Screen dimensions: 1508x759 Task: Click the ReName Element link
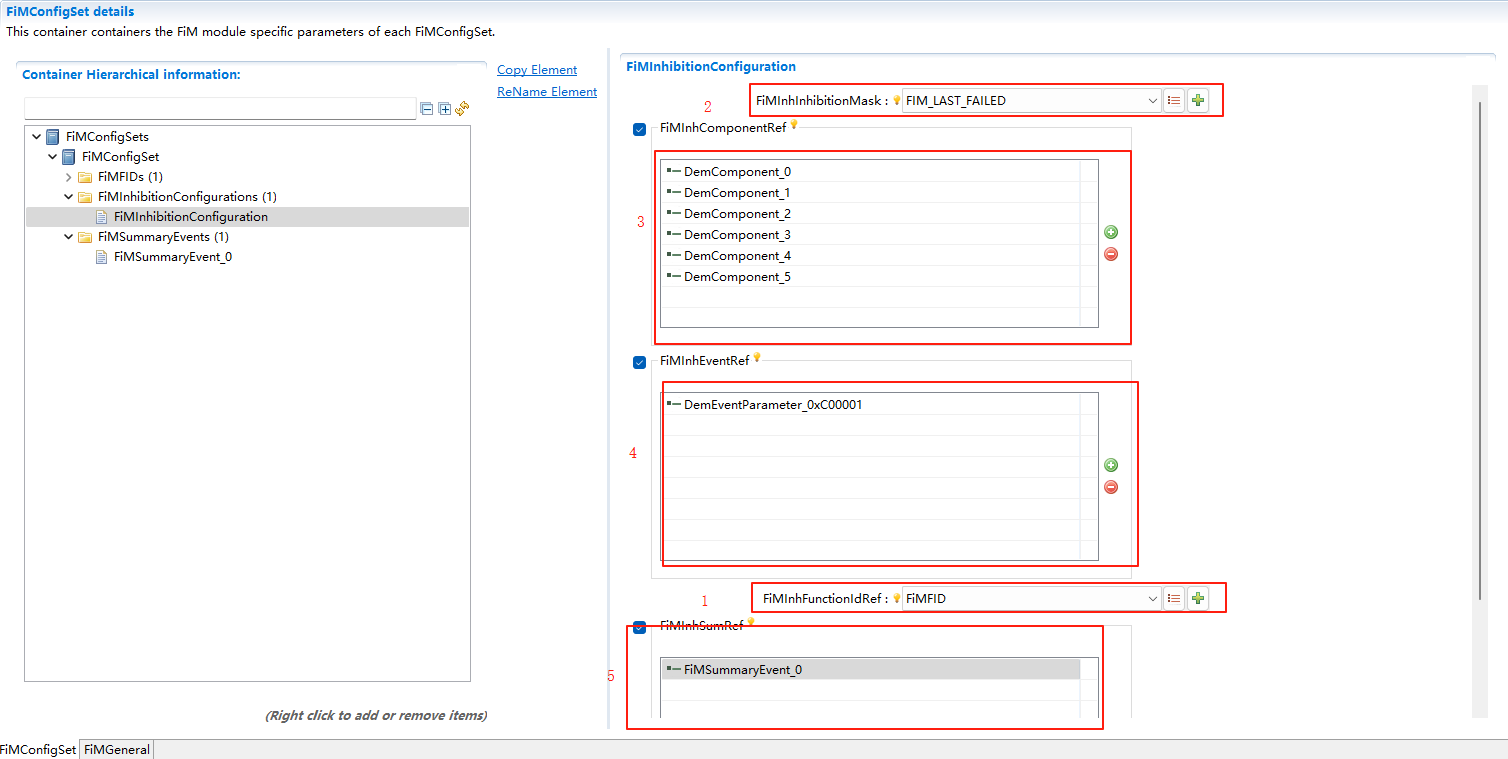click(546, 91)
